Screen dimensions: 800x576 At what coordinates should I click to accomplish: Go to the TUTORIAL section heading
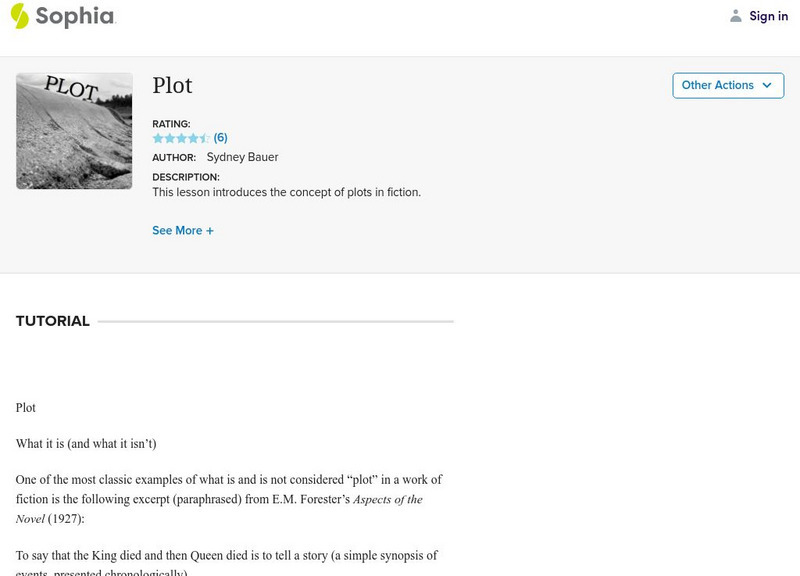click(x=53, y=321)
